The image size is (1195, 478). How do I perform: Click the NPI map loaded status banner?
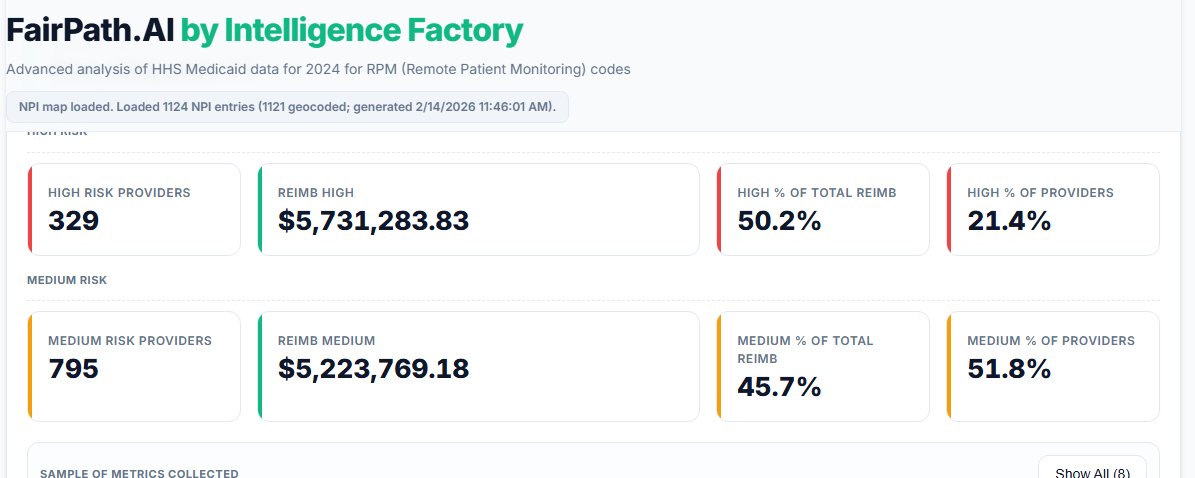[287, 106]
